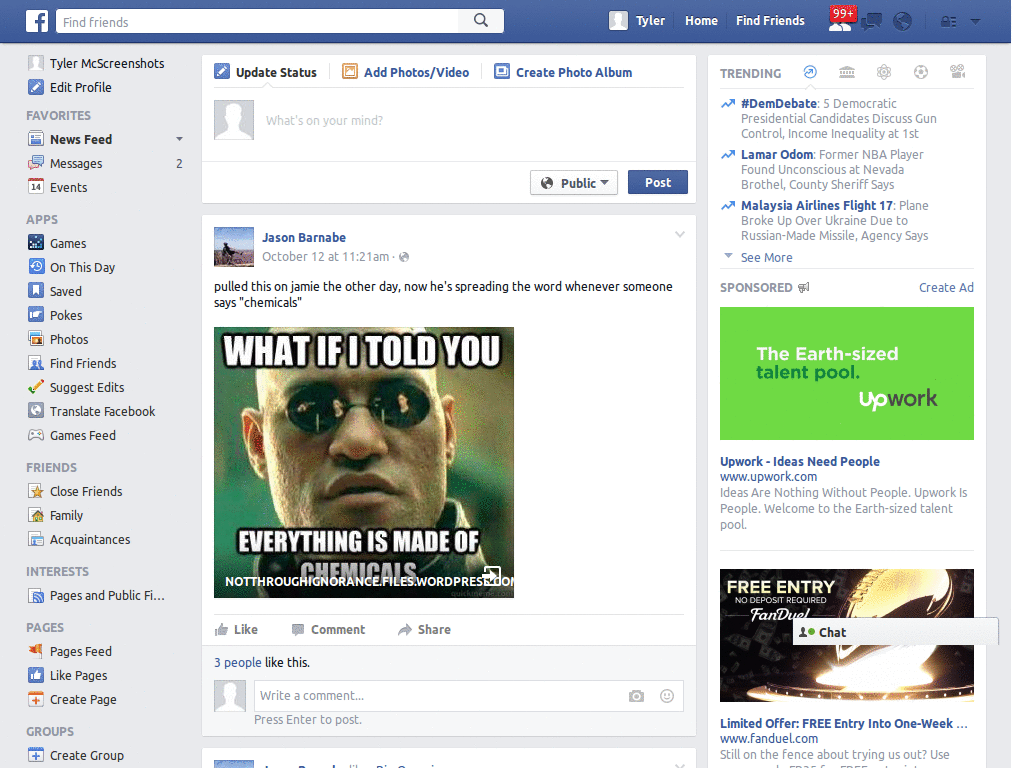Open the Pokes section in sidebar
This screenshot has height=768, width=1024.
[67, 315]
